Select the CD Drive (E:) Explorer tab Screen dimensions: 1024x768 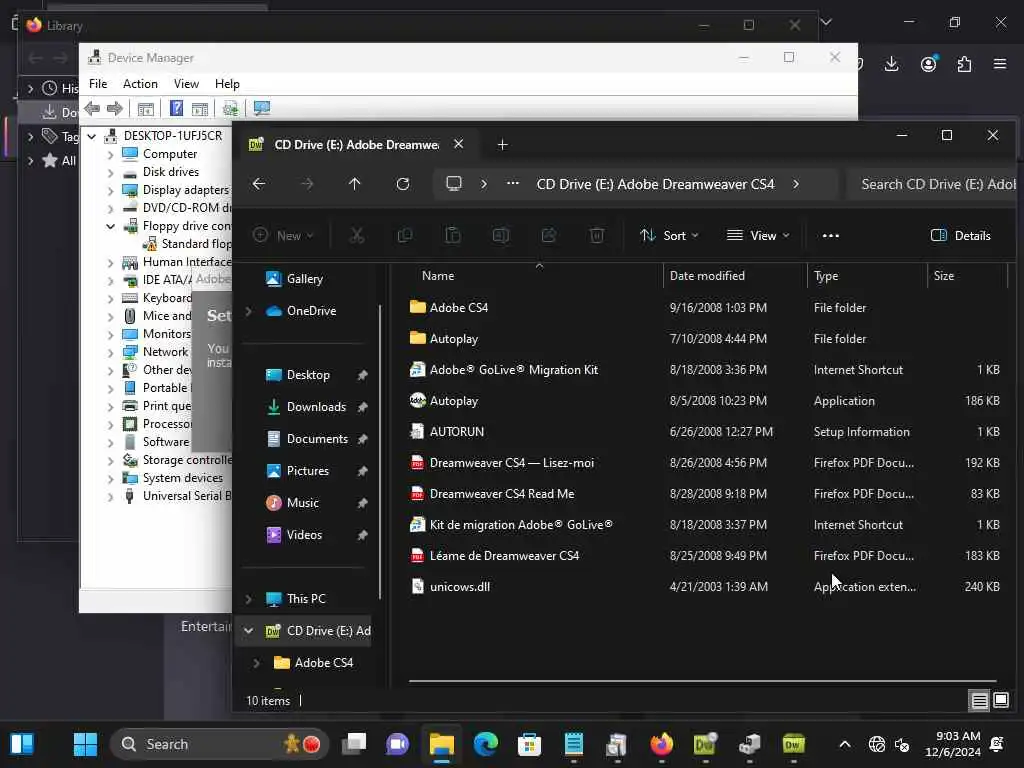point(356,144)
